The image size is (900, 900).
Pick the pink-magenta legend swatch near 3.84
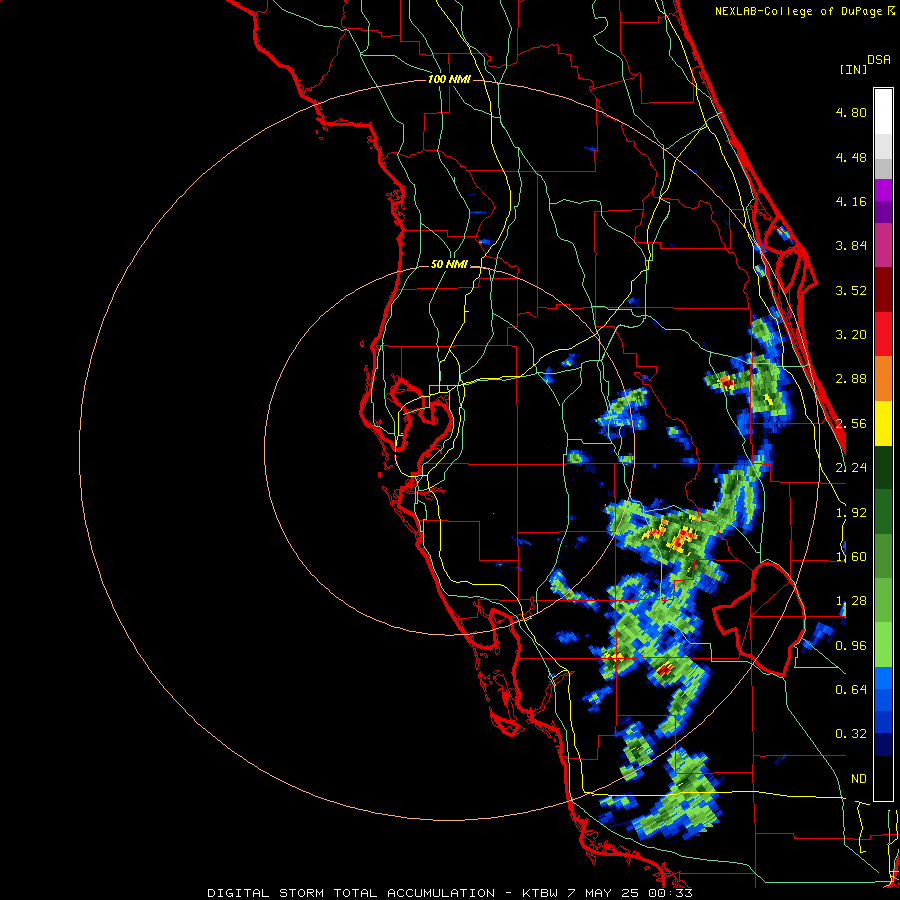tap(883, 246)
